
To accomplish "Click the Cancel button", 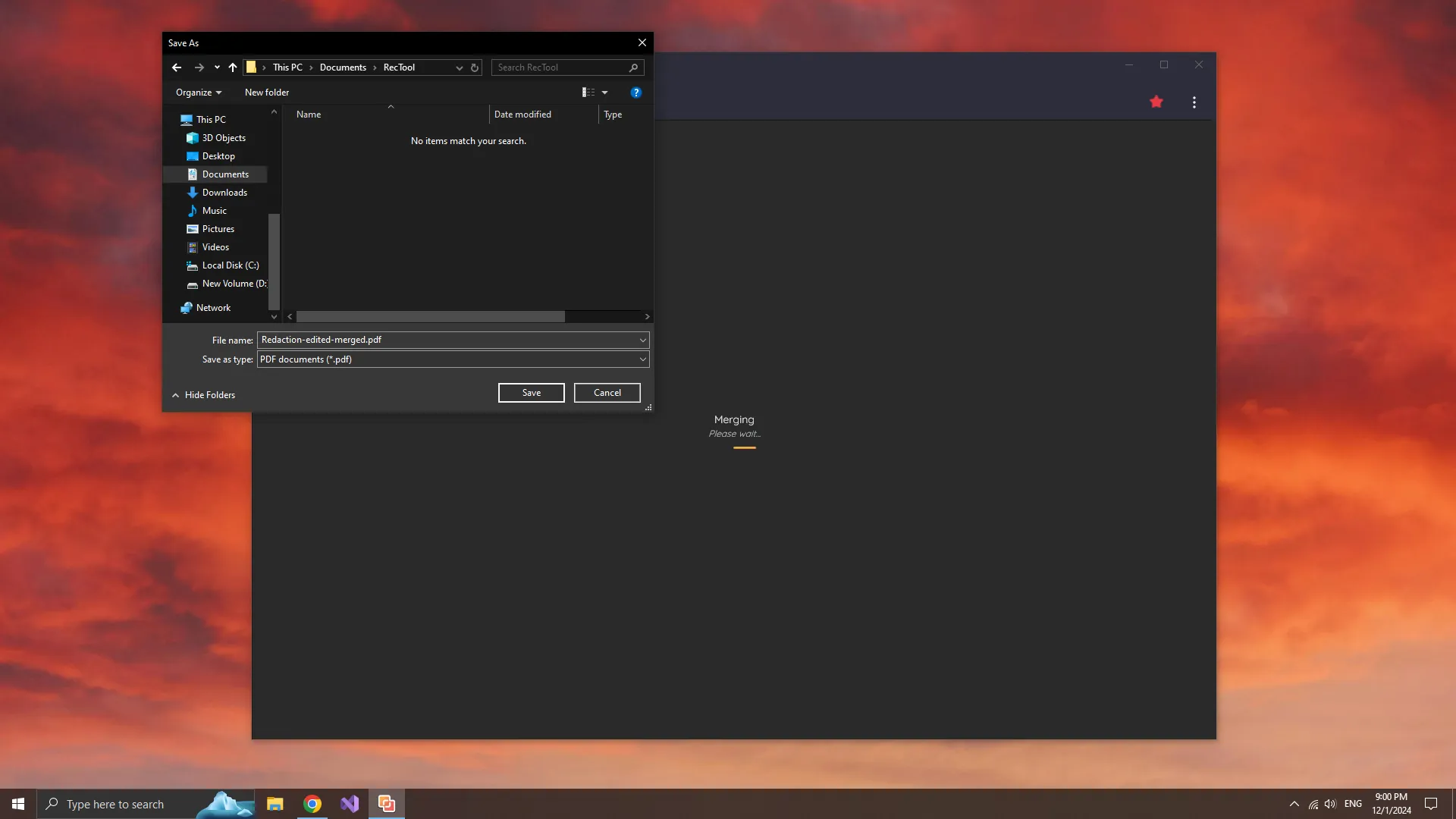I will click(607, 393).
